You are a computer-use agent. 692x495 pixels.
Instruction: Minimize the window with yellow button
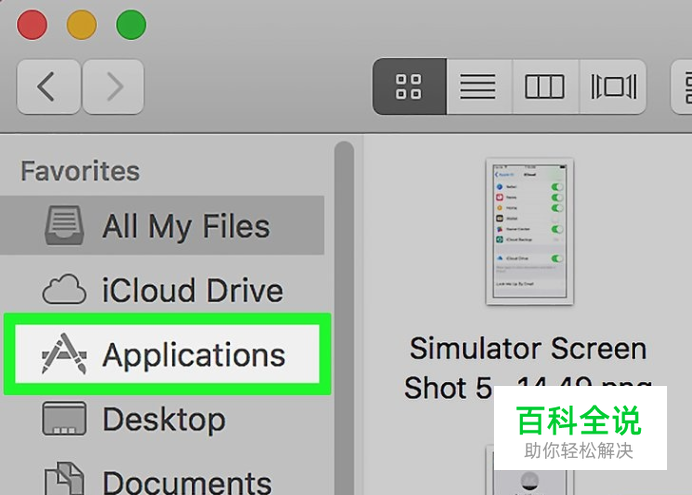(x=82, y=25)
